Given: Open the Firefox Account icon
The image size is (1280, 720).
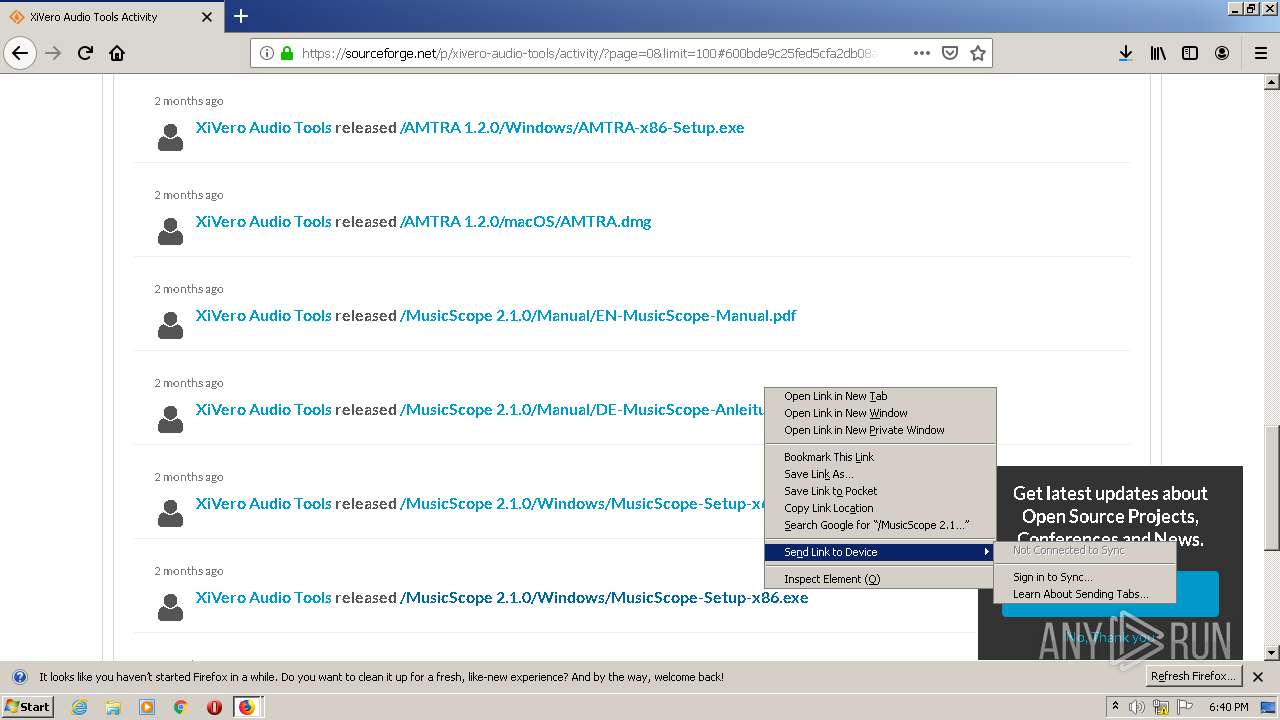Looking at the screenshot, I should coord(1222,53).
